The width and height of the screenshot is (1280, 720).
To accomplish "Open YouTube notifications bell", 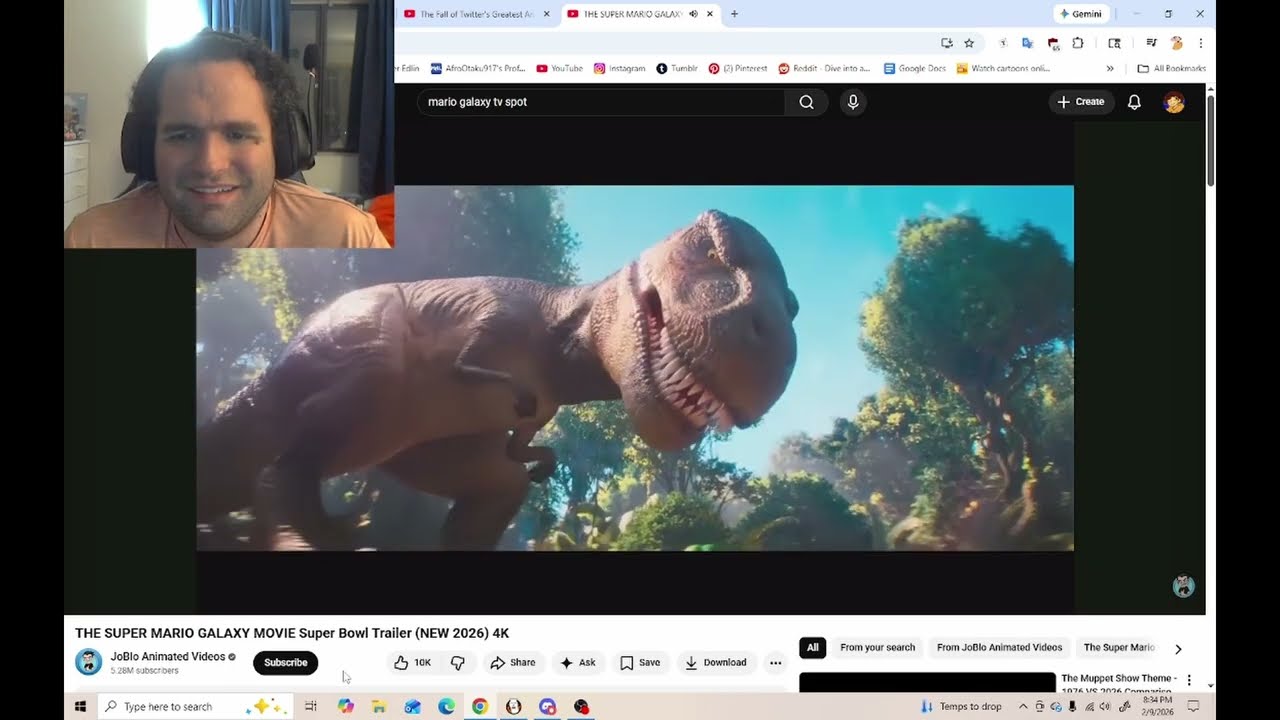I will (x=1134, y=102).
